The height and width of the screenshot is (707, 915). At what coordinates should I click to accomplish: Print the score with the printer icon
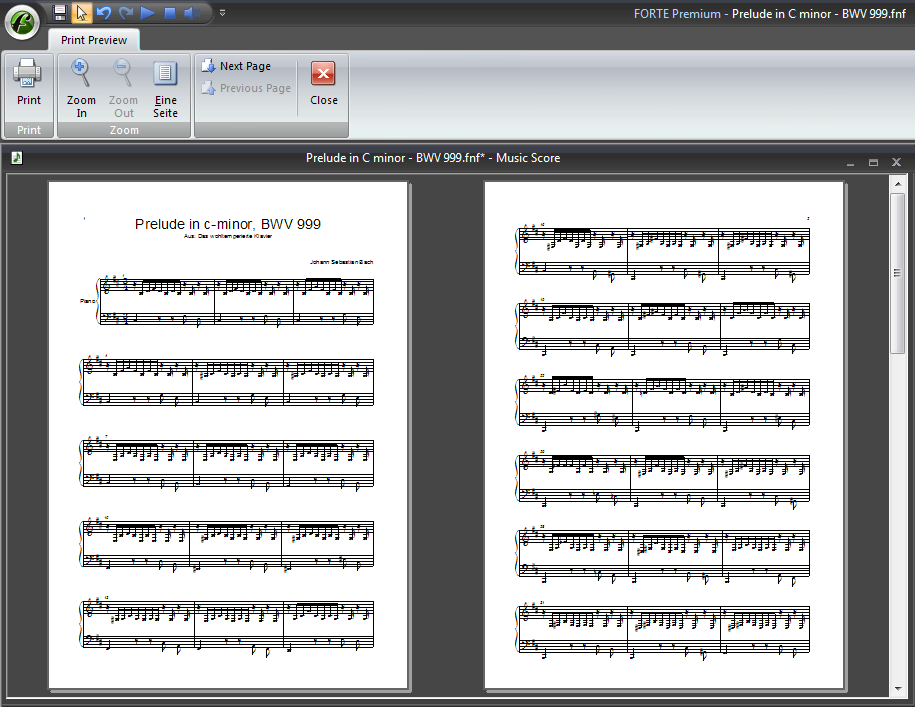pyautogui.click(x=29, y=86)
